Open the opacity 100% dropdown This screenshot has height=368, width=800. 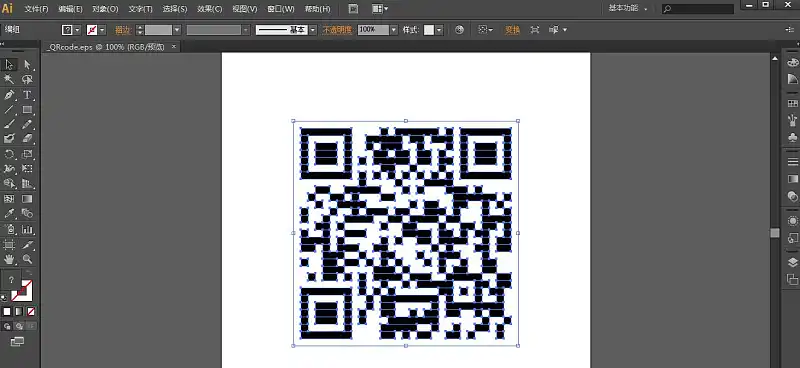[393, 30]
